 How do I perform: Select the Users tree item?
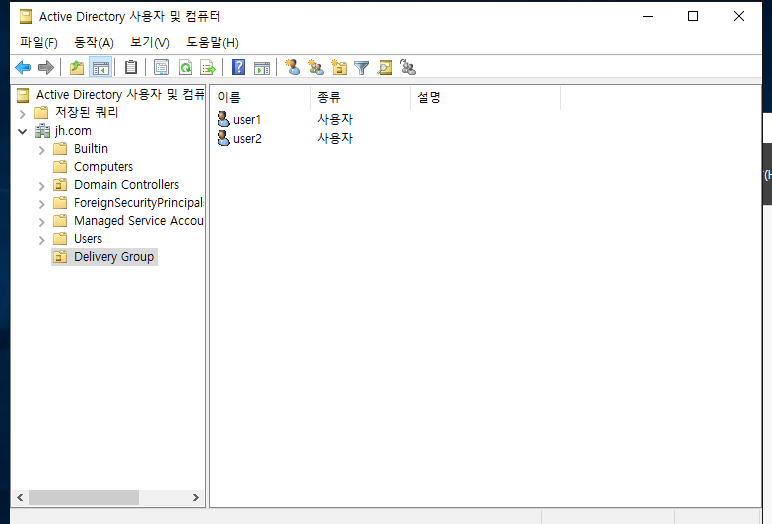click(x=88, y=239)
